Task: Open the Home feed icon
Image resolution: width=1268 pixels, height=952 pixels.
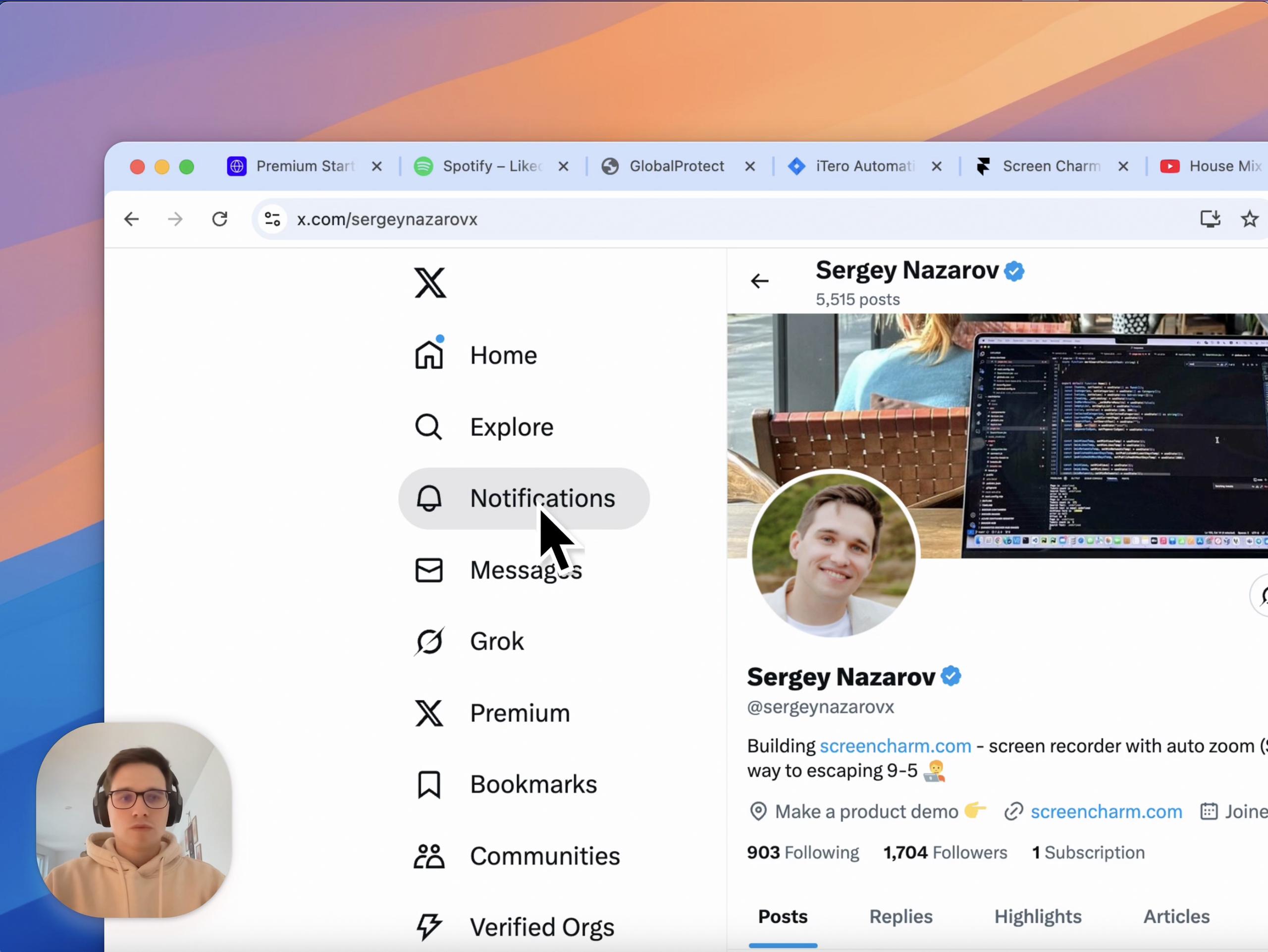Action: 429,355
